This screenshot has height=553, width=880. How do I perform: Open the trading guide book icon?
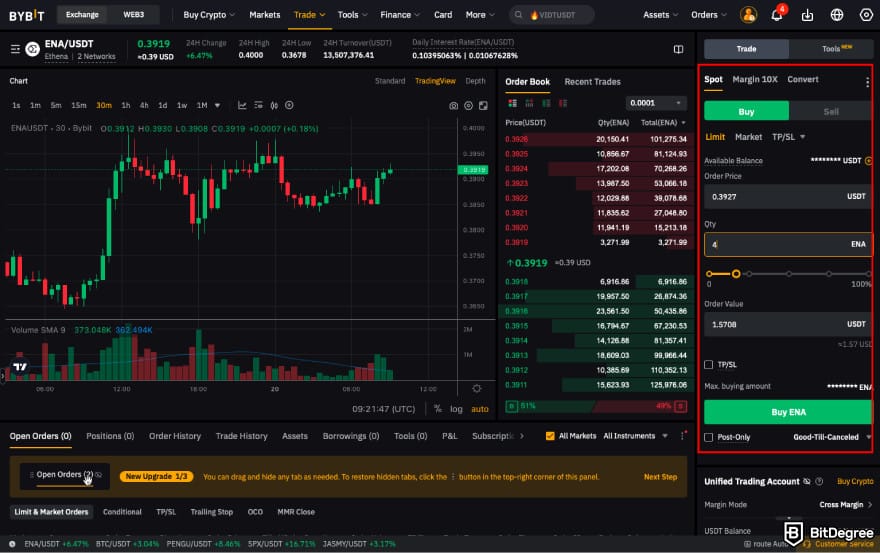click(x=679, y=49)
